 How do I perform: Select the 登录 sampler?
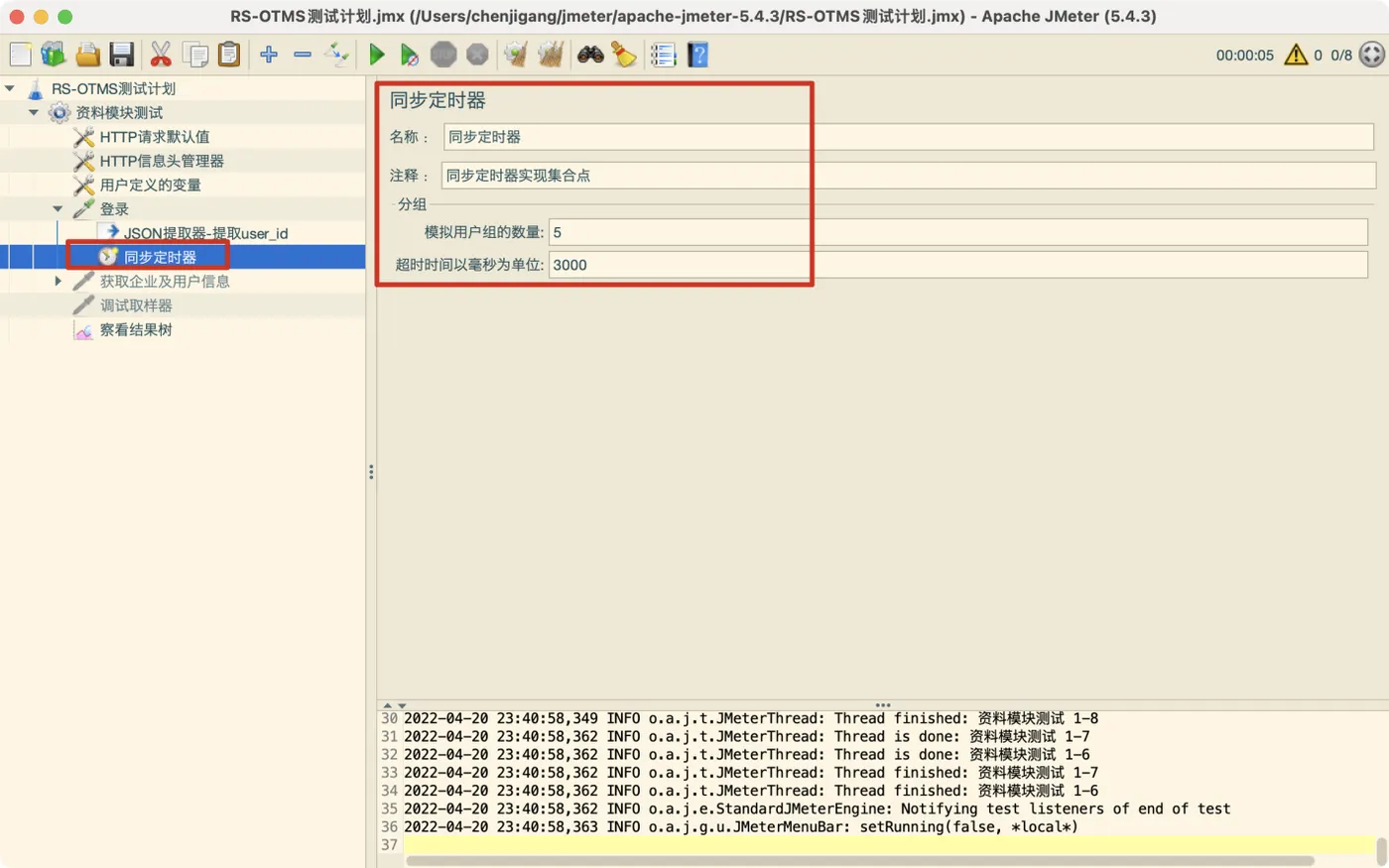[x=114, y=209]
